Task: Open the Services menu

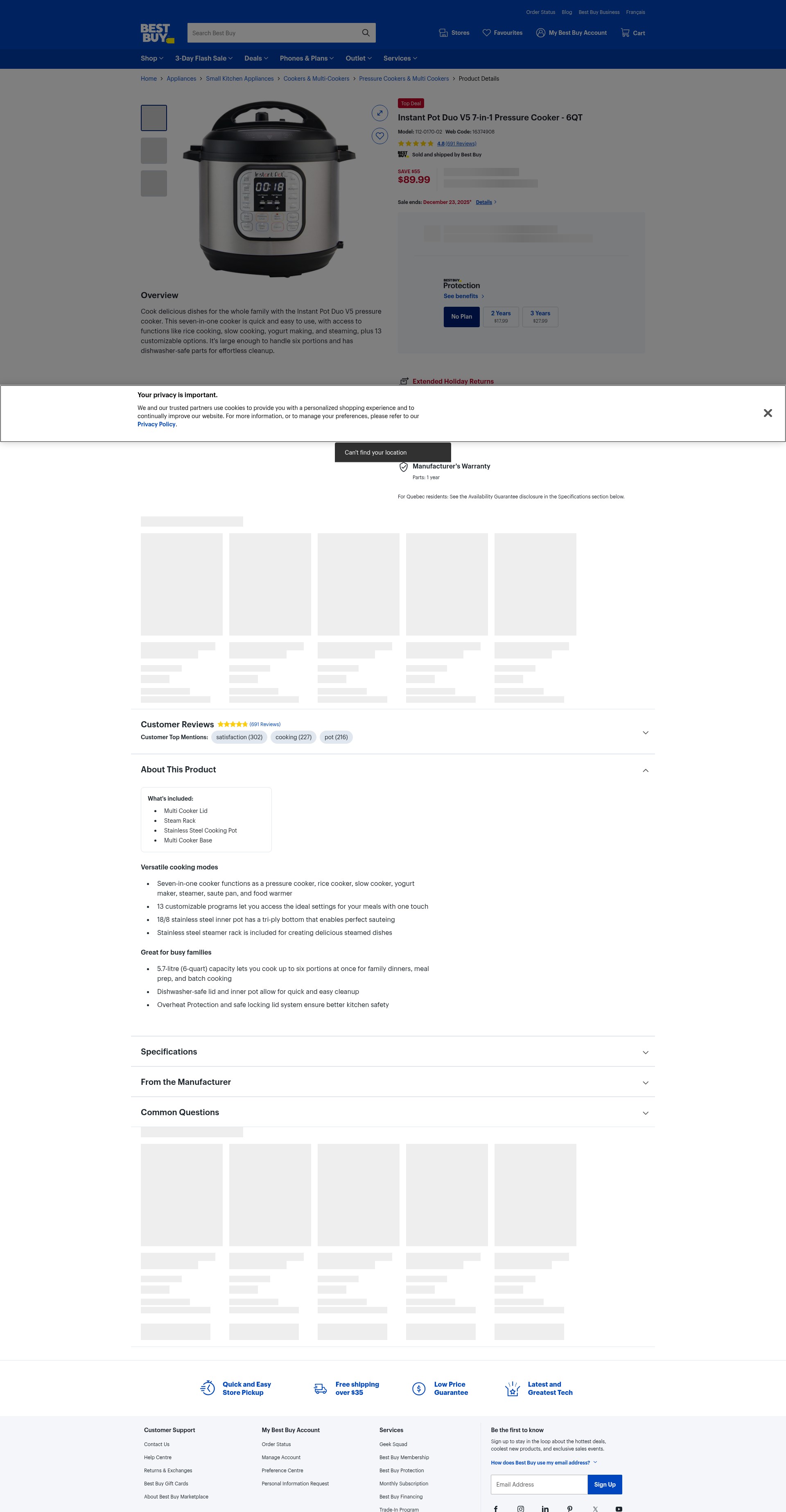Action: [400, 58]
